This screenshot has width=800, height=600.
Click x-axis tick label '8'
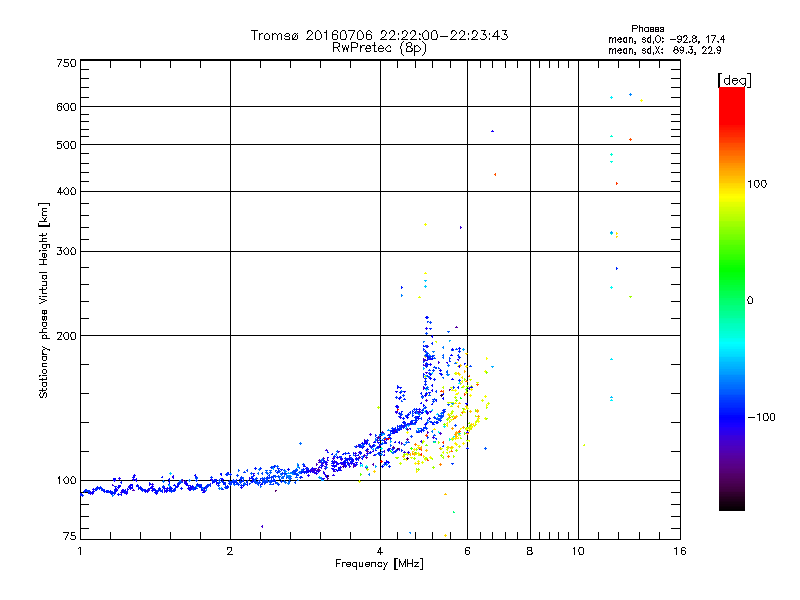pyautogui.click(x=530, y=551)
